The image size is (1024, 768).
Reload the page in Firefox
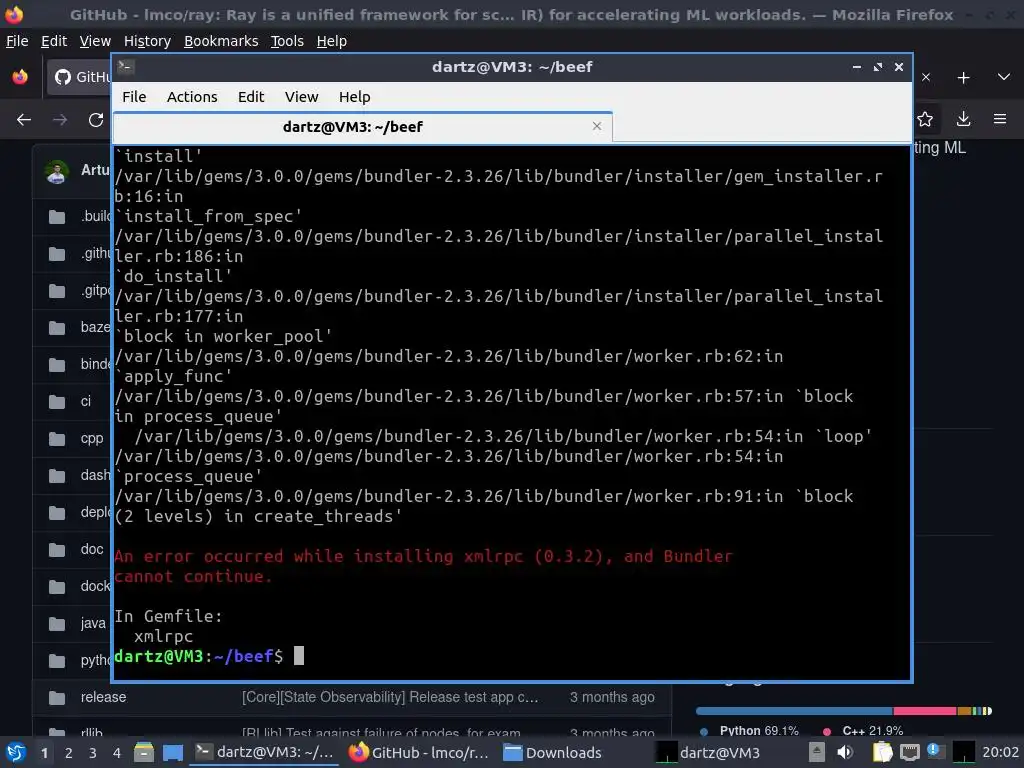[96, 120]
